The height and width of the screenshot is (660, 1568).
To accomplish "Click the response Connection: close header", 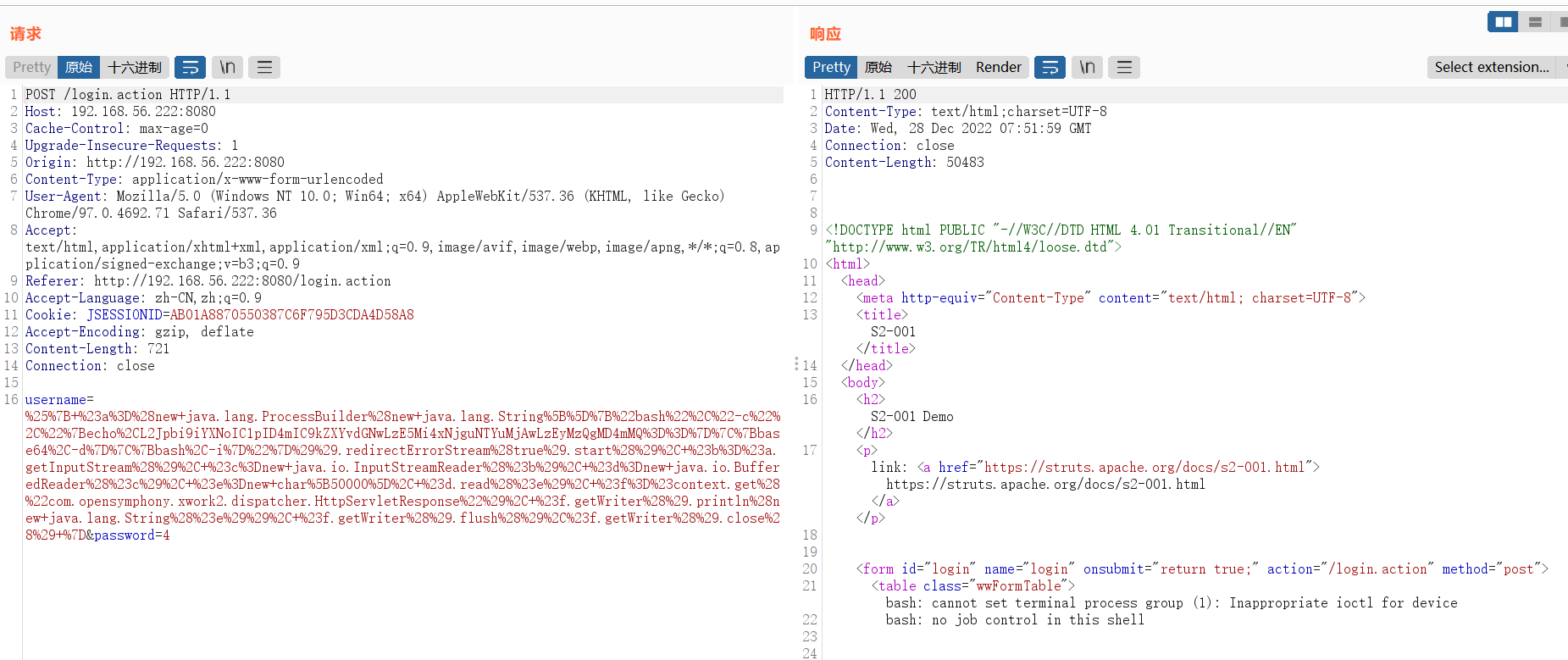I will 889,146.
